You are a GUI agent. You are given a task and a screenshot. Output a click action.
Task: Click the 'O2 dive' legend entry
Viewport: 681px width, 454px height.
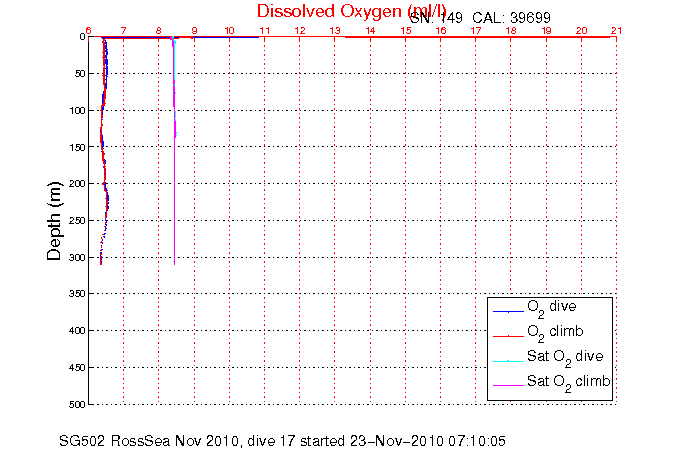click(551, 308)
